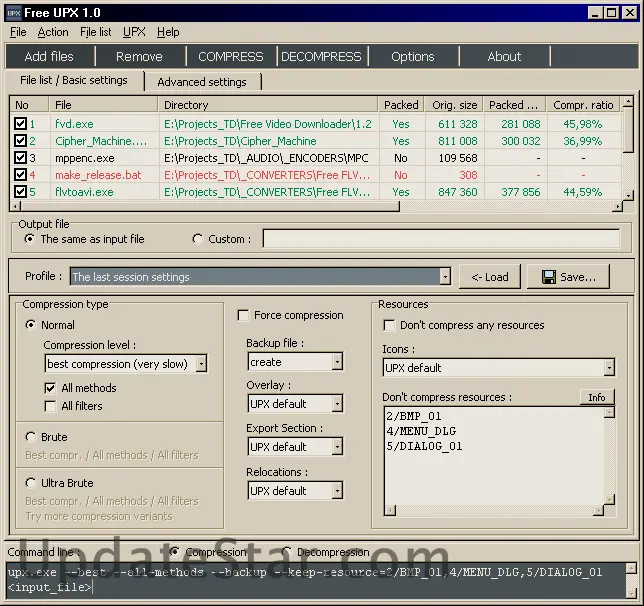The height and width of the screenshot is (606, 644).
Task: Click file list scroll right arrow
Action: click(617, 206)
